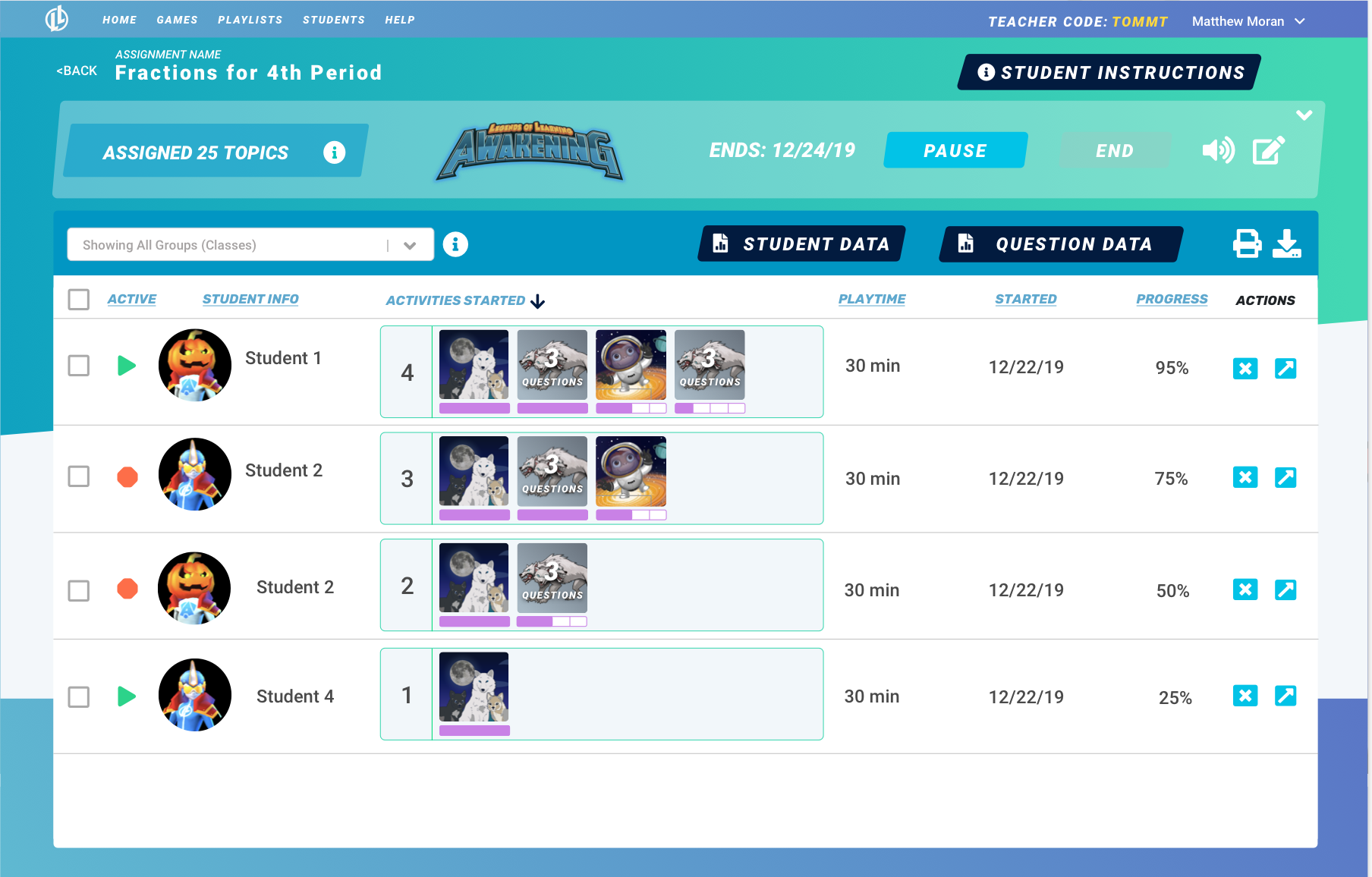
Task: Collapse the assignment banner with the chevron
Action: (1304, 115)
